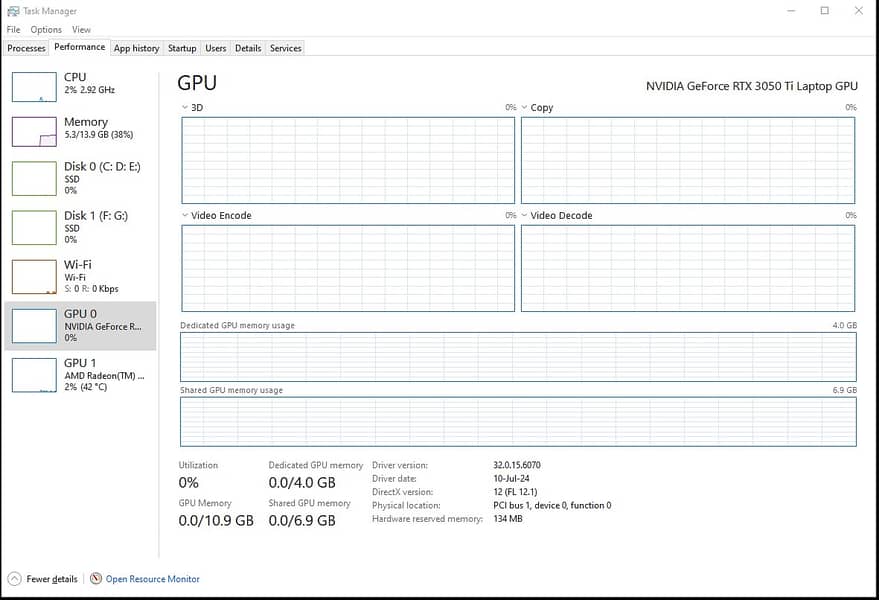Screen dimensions: 879x600
Task: Click the Open Resource Monitor link
Action: point(152,579)
